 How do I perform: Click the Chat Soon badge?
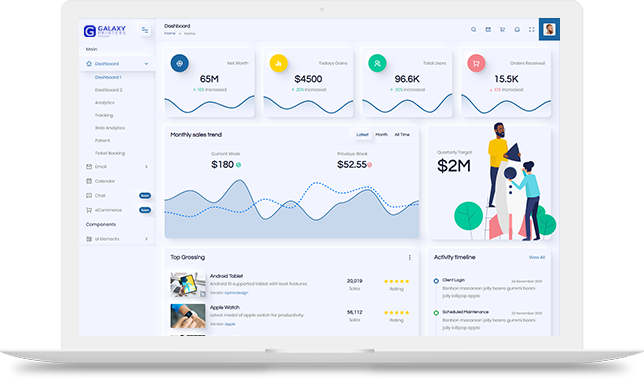coord(145,196)
